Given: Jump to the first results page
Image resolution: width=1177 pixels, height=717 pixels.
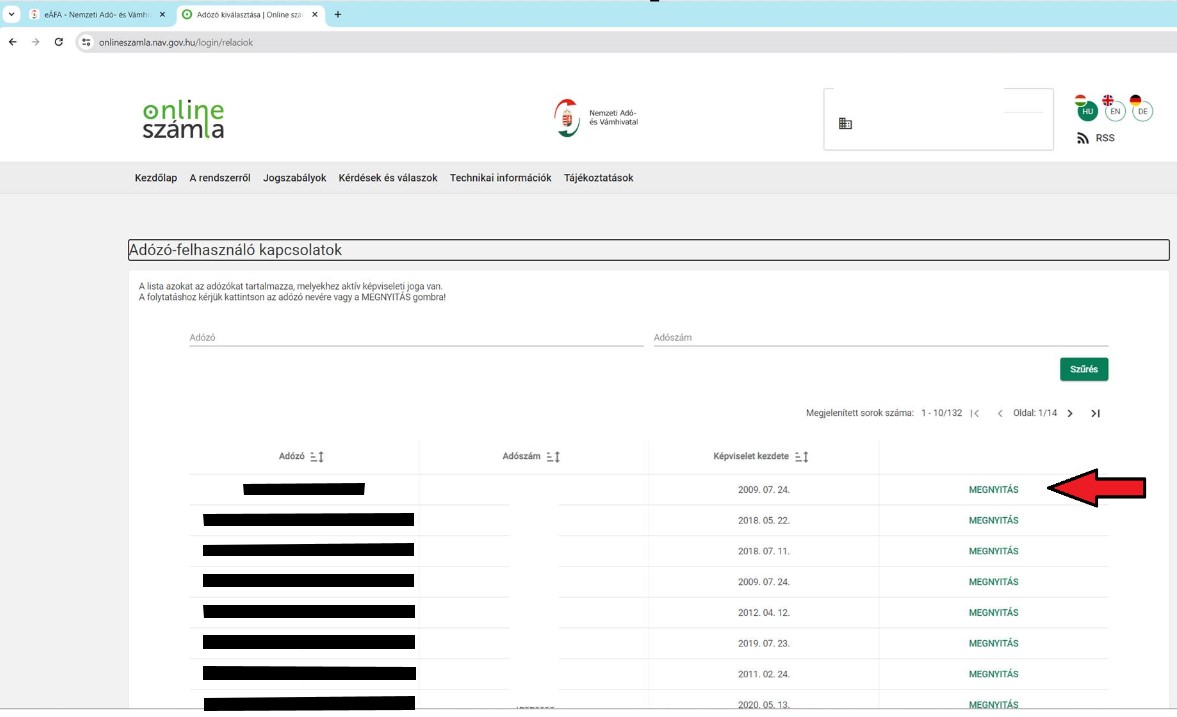Looking at the screenshot, I should pos(975,413).
